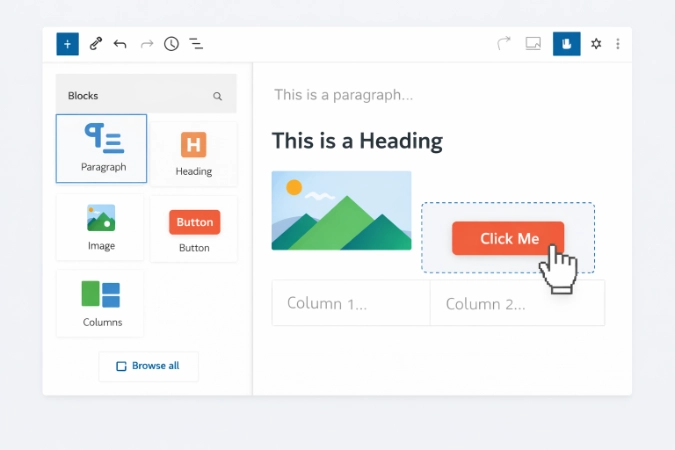Open the settings gear icon
Viewport: 675px width, 450px height.
[x=596, y=43]
